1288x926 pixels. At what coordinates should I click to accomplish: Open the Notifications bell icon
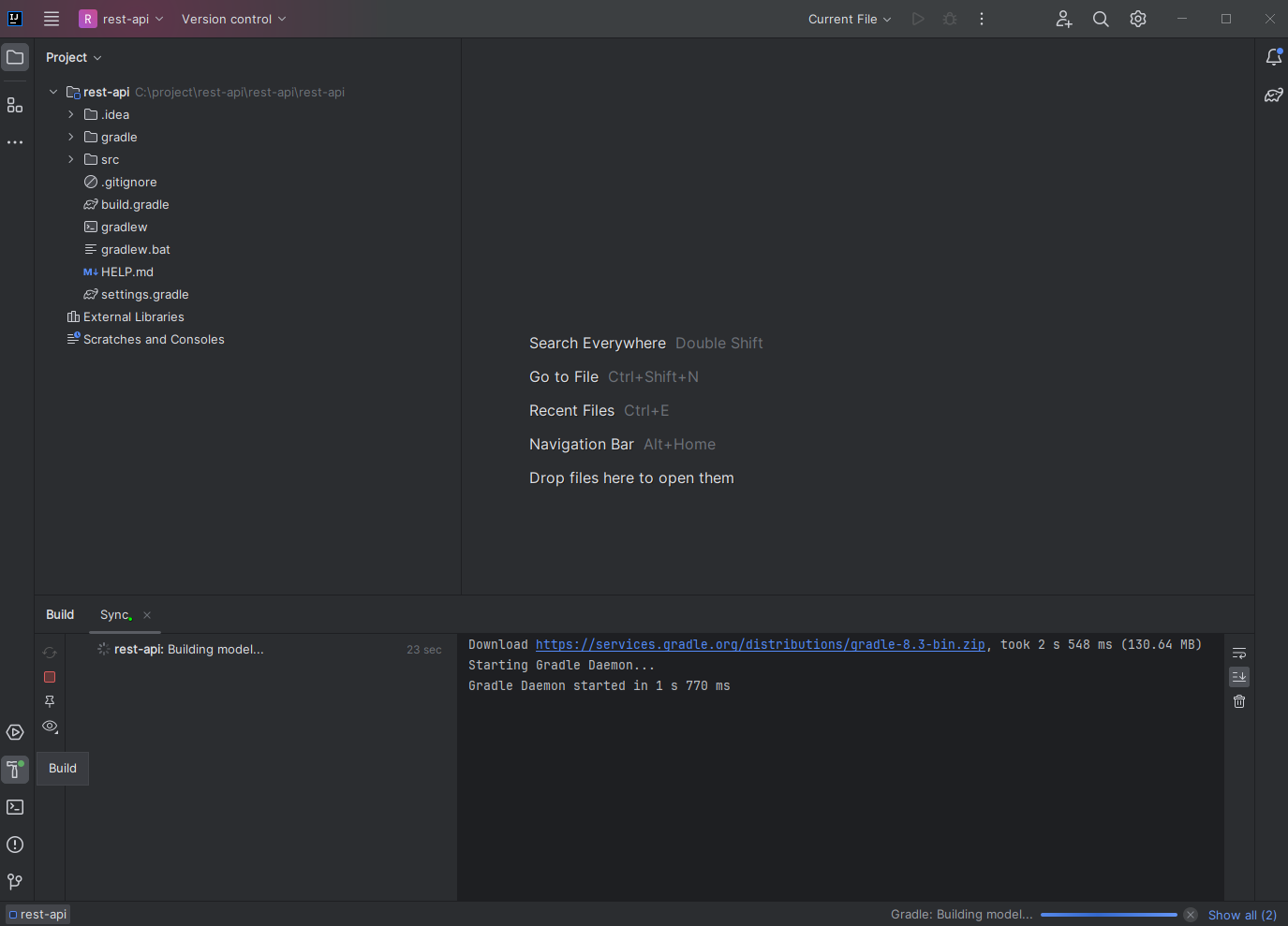click(x=1273, y=57)
